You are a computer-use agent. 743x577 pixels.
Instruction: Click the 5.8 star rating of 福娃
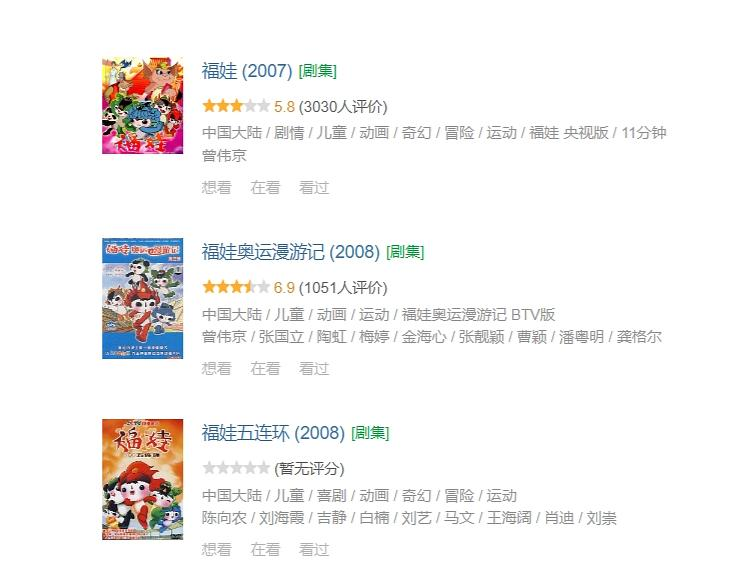pos(236,106)
